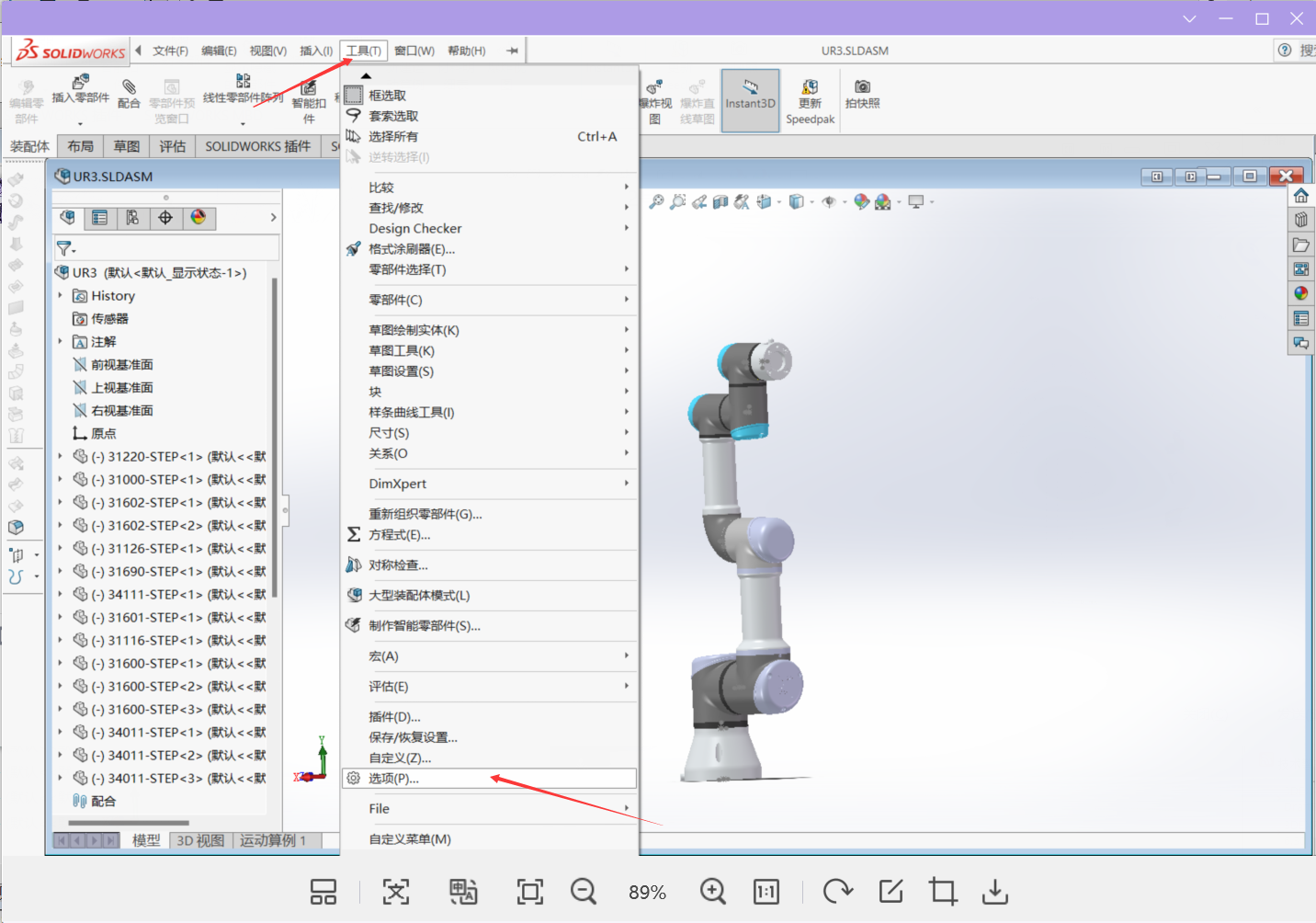Image resolution: width=1316 pixels, height=923 pixels.
Task: Click the View Settings monitor icon
Action: pyautogui.click(x=915, y=201)
